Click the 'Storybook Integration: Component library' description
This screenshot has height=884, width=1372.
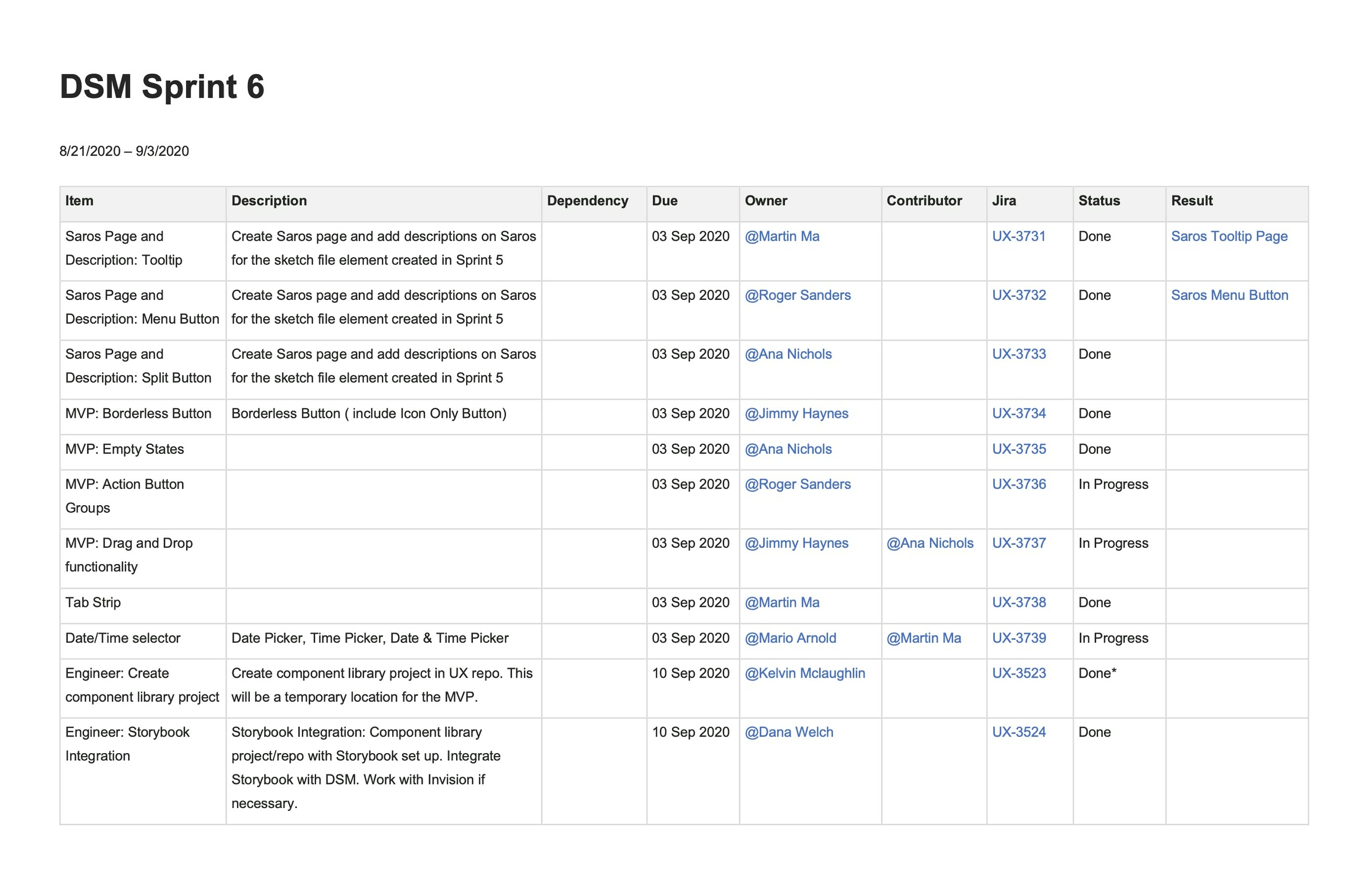coord(366,767)
